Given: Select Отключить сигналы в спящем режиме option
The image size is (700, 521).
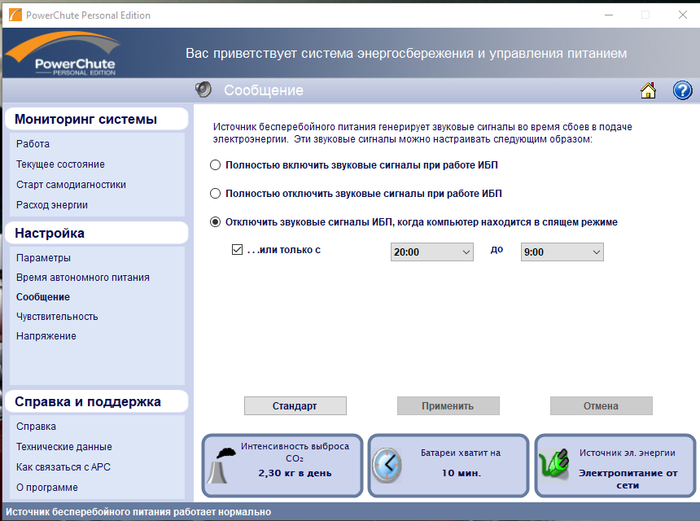Looking at the screenshot, I should 215,222.
